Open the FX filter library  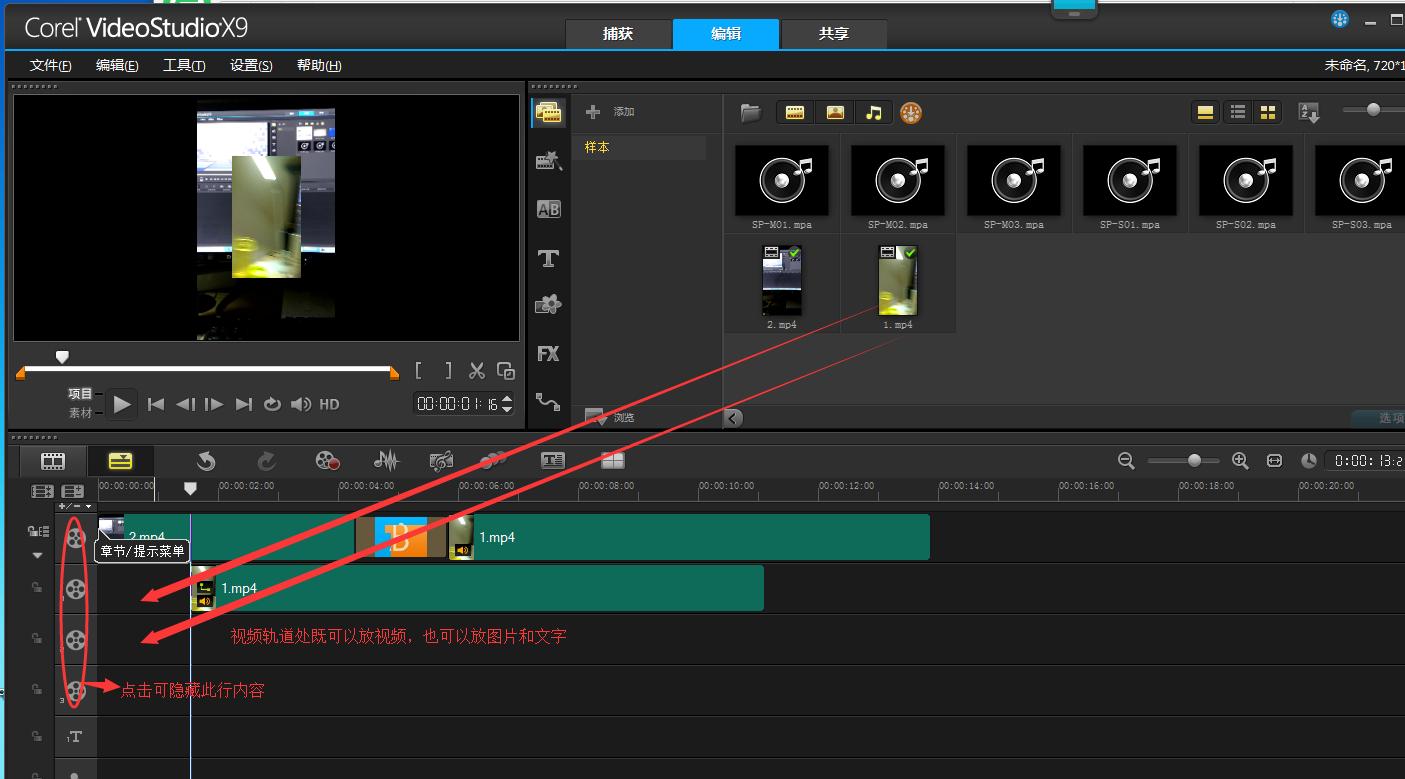coord(547,353)
